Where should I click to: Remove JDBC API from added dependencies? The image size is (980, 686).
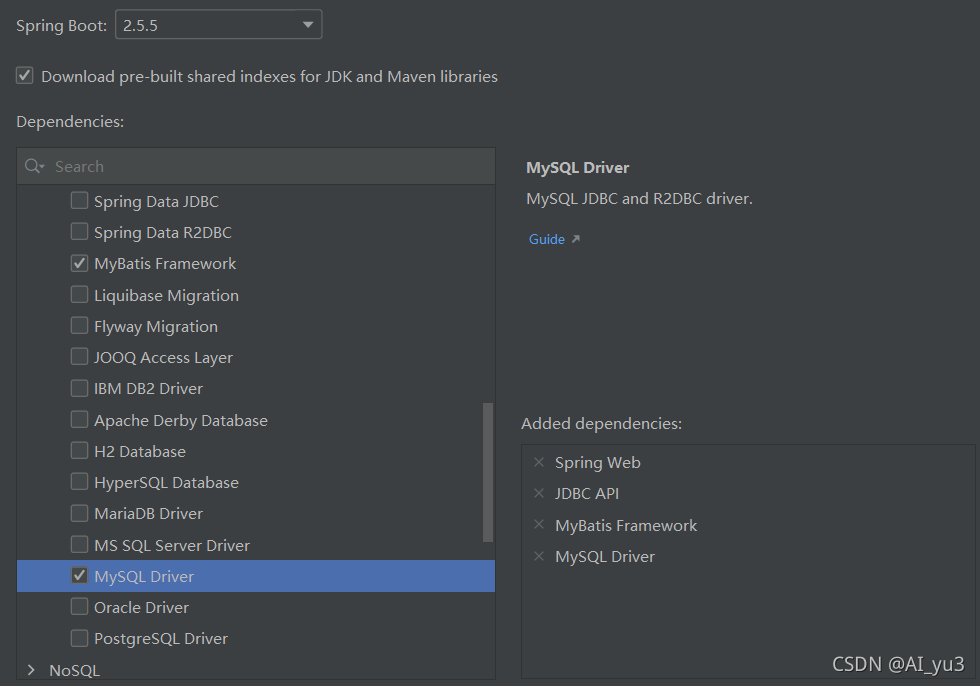click(539, 493)
